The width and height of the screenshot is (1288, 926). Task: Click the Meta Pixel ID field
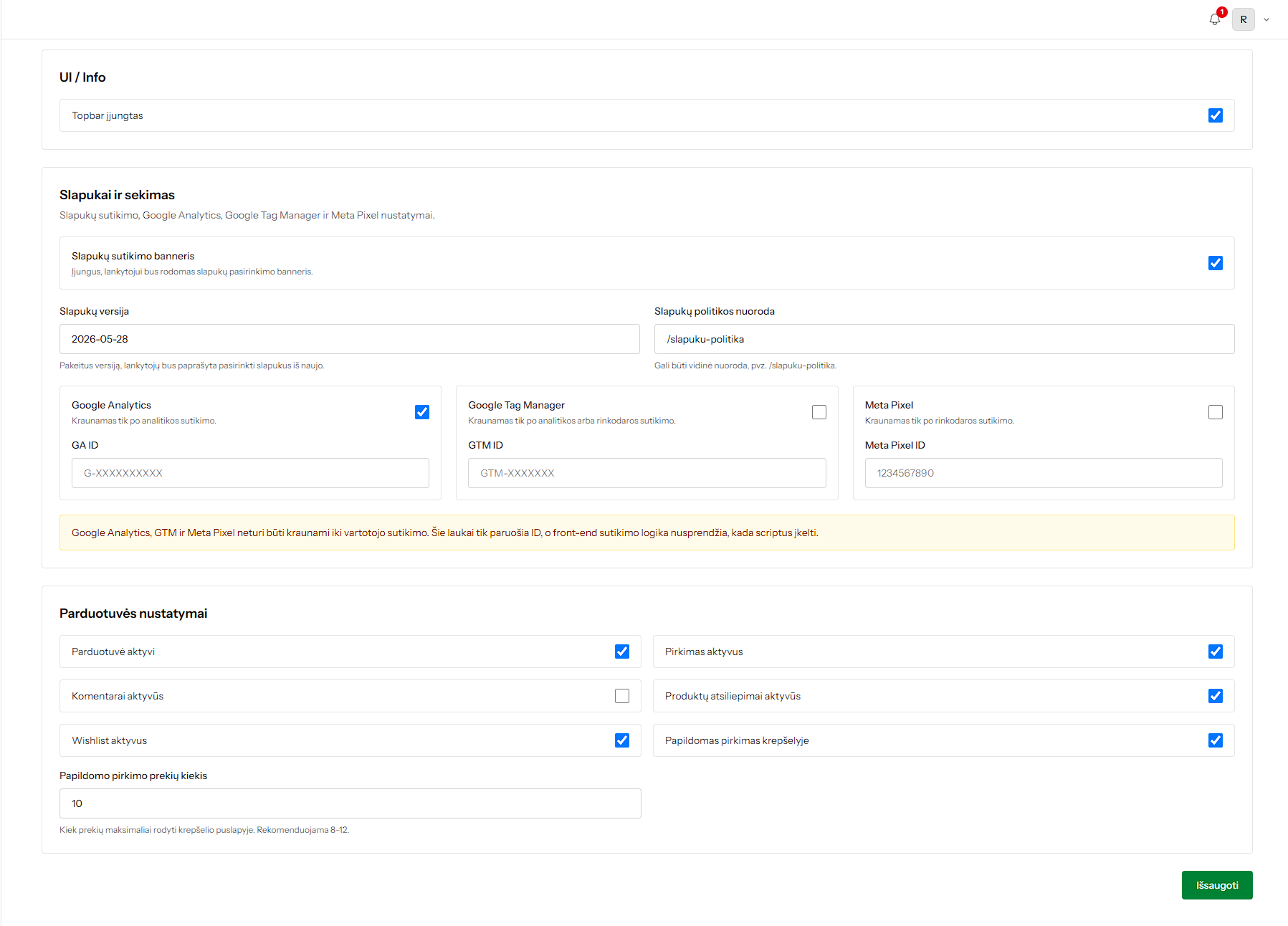coord(1044,473)
